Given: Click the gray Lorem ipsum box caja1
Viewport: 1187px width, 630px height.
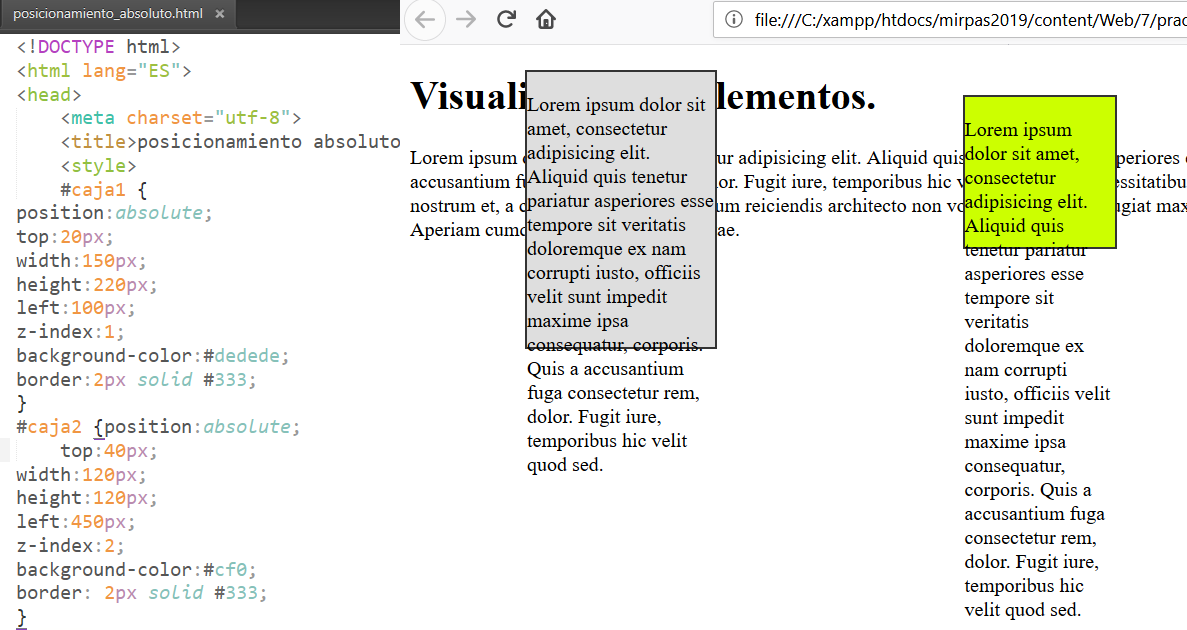Looking at the screenshot, I should (621, 210).
